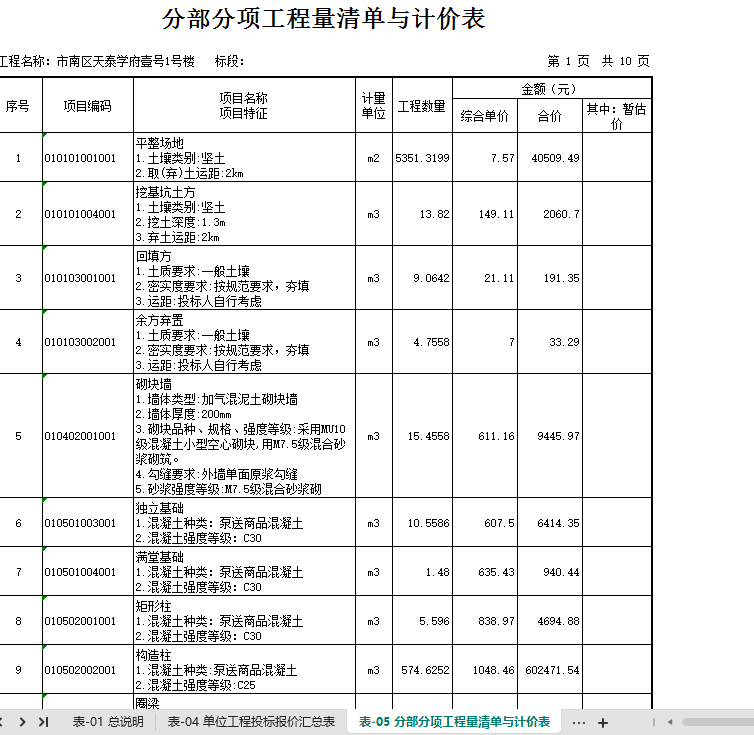Image resolution: width=754 pixels, height=735 pixels.
Task: Select quantity cell 10.5586
Action: click(422, 522)
